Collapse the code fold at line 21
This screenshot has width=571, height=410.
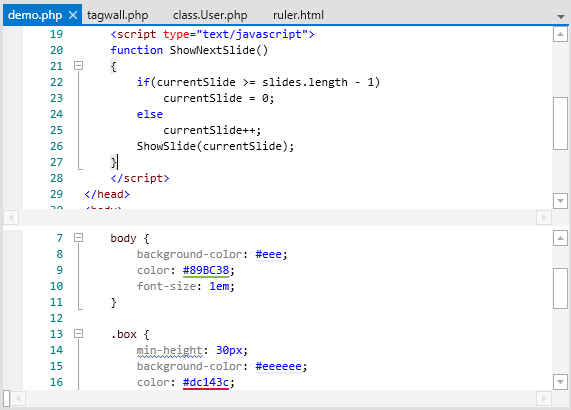[78, 66]
